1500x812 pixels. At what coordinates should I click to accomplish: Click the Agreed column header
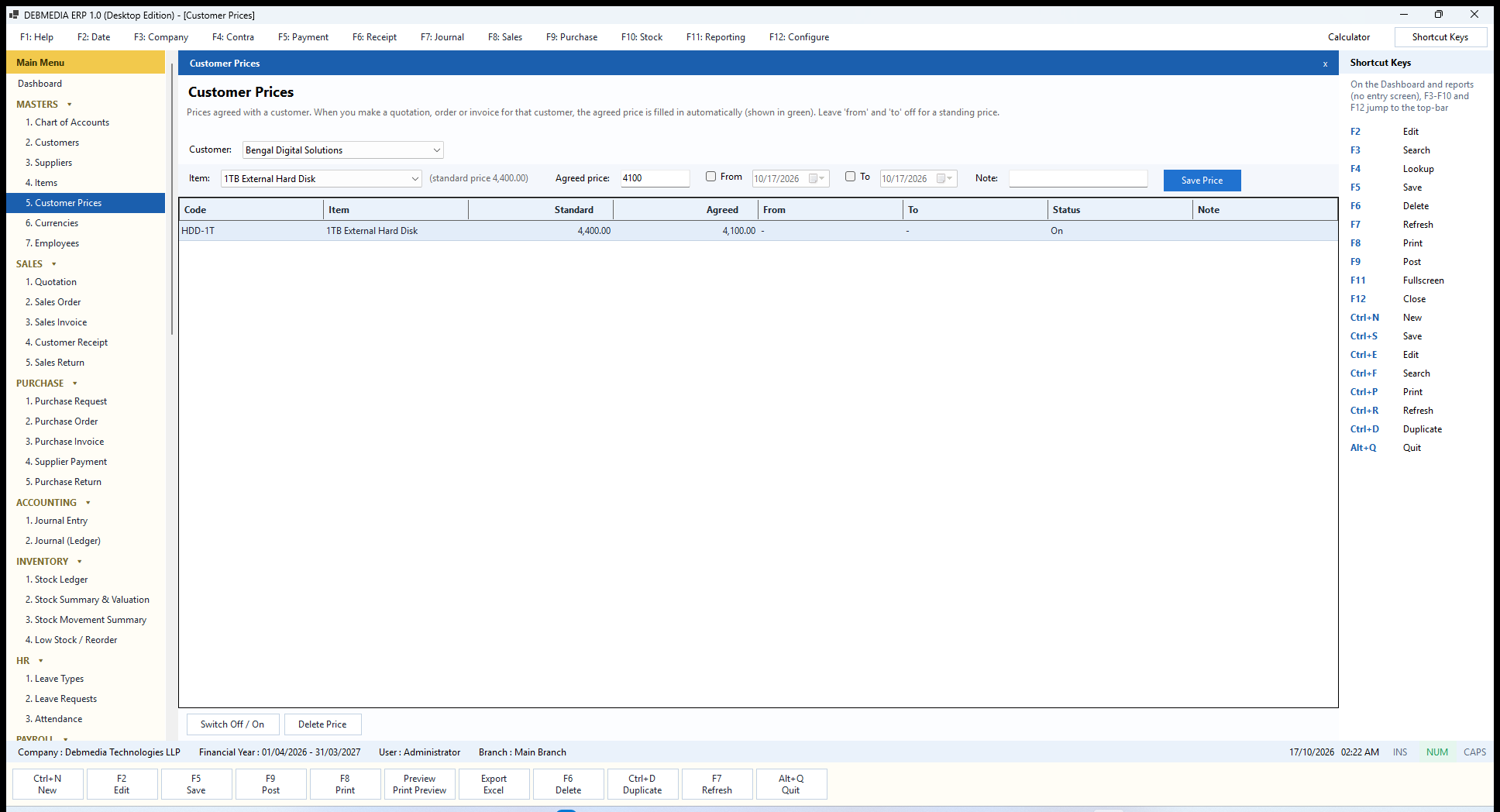coord(686,210)
